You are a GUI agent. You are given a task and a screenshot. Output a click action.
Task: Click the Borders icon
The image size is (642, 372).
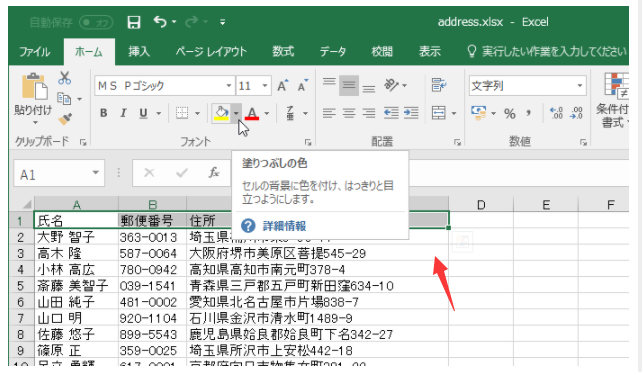[x=182, y=113]
